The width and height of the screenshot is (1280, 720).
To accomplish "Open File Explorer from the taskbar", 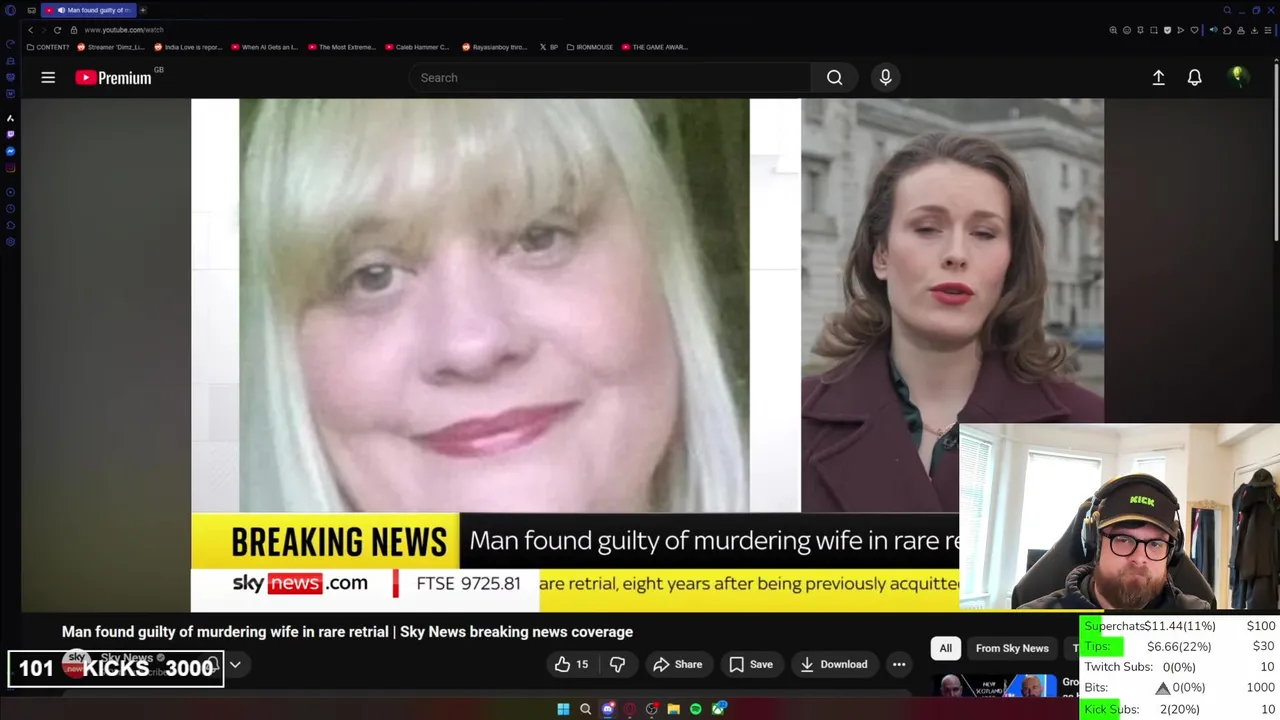I will click(x=673, y=709).
